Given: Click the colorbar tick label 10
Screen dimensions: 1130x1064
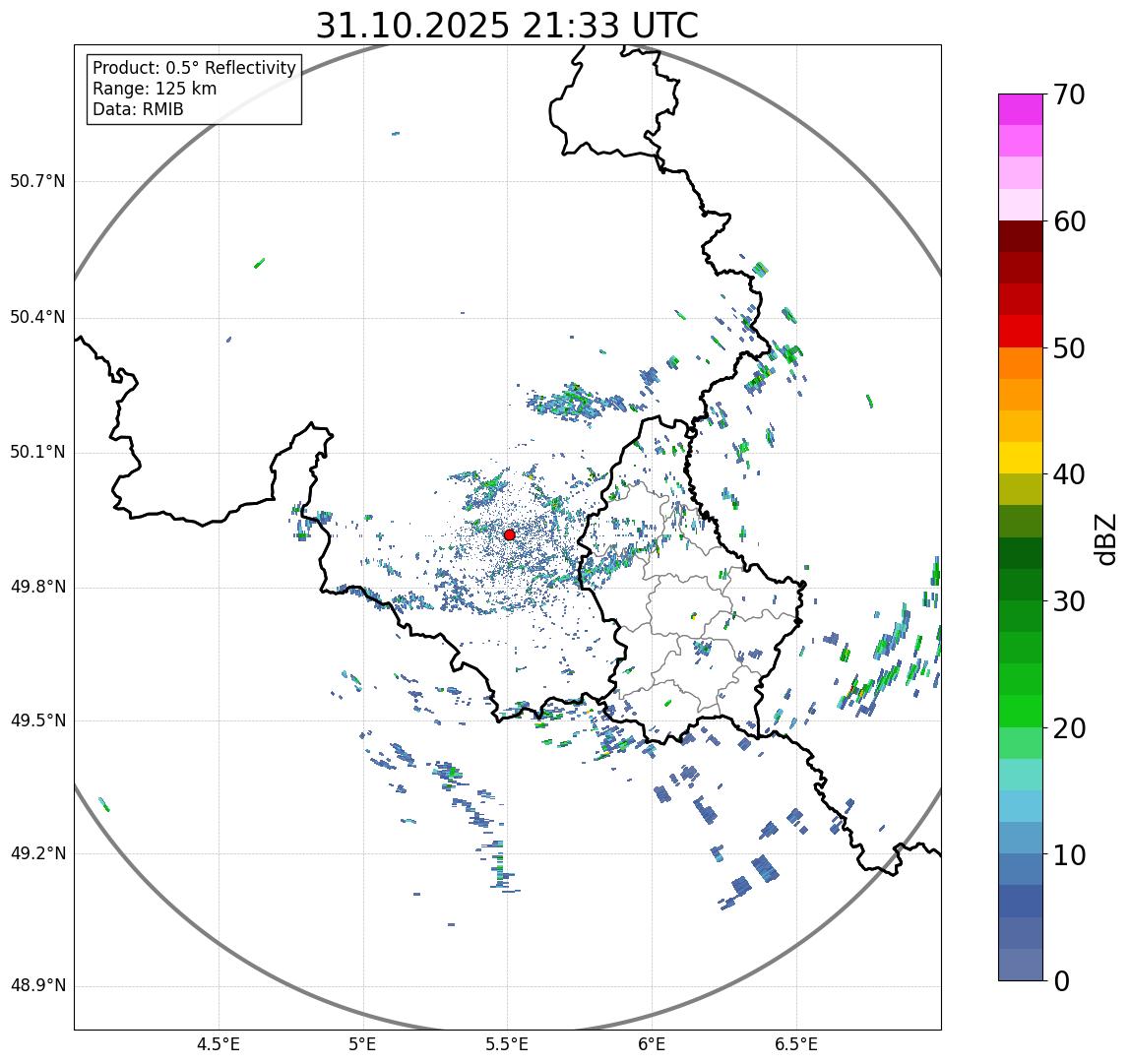Looking at the screenshot, I should pyautogui.click(x=1069, y=855).
